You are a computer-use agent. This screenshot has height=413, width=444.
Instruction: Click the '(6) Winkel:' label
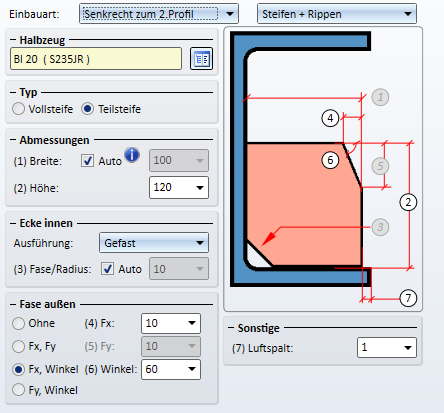click(111, 369)
